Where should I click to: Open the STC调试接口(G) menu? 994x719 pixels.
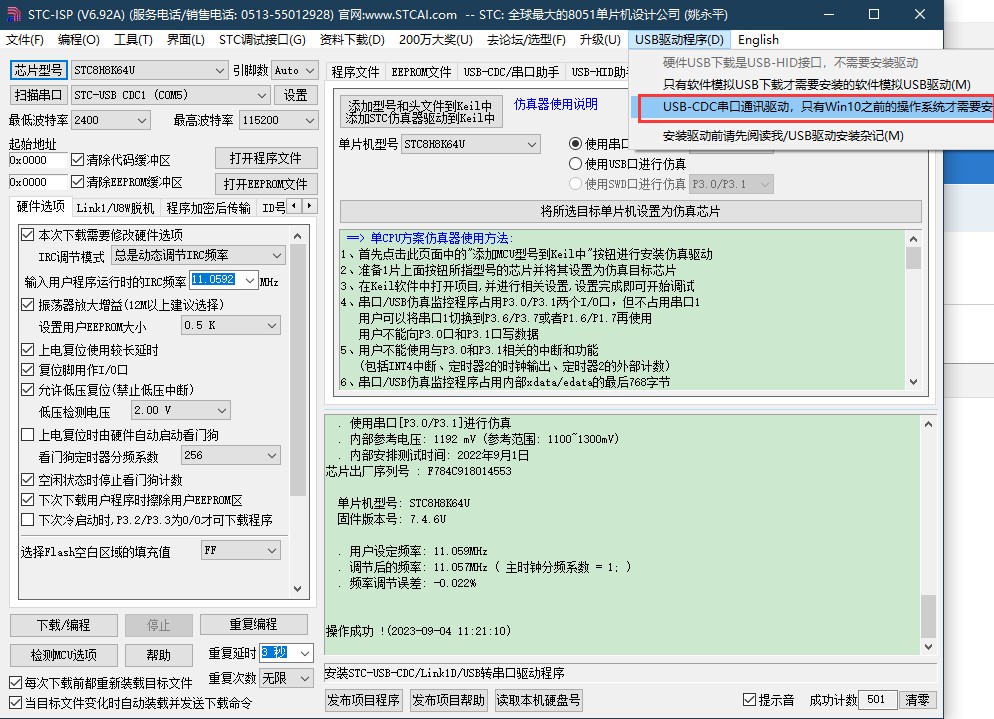pos(262,39)
